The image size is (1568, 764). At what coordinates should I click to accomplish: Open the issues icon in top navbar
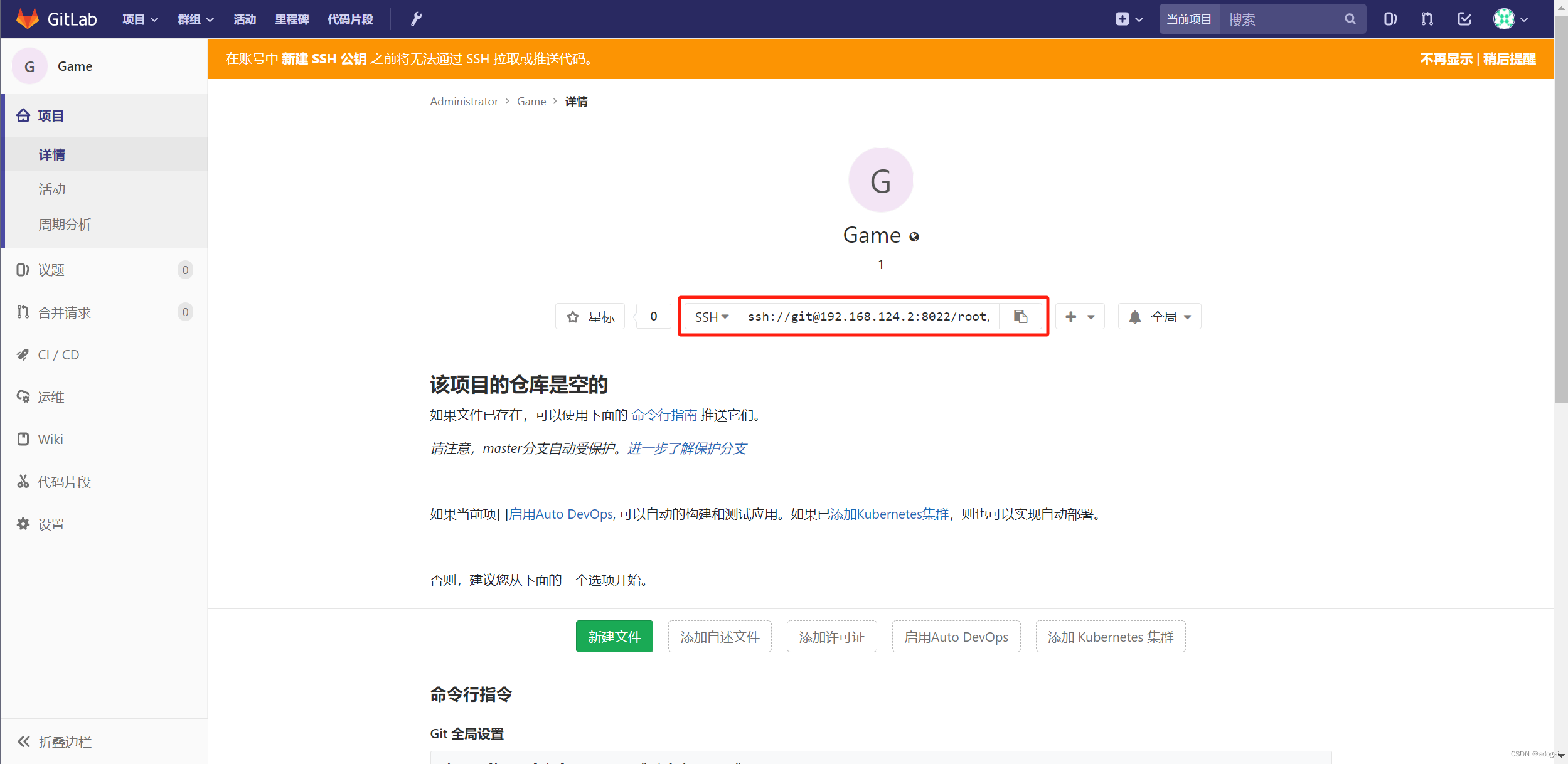pos(1390,19)
